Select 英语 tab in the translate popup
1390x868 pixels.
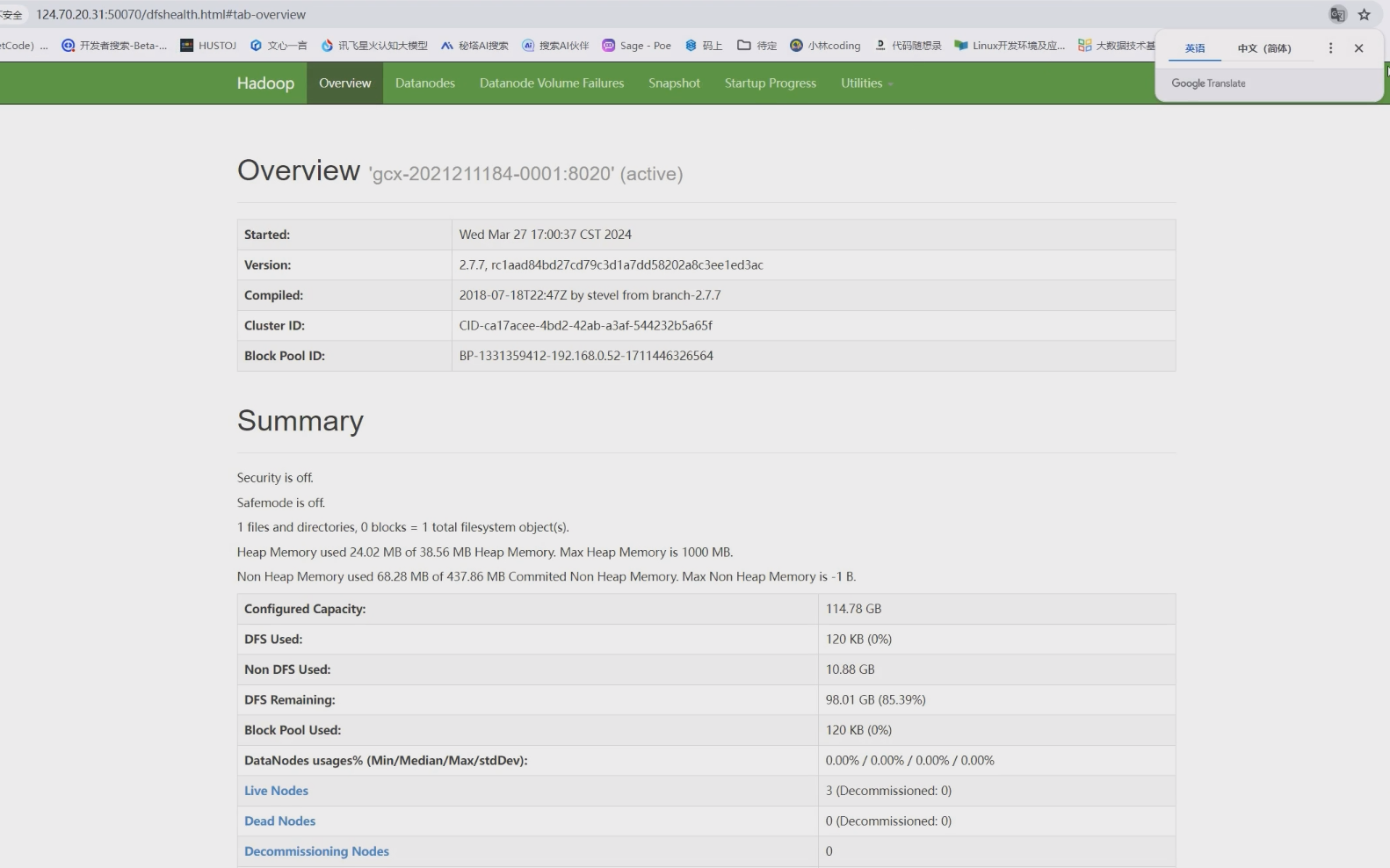pyautogui.click(x=1195, y=48)
